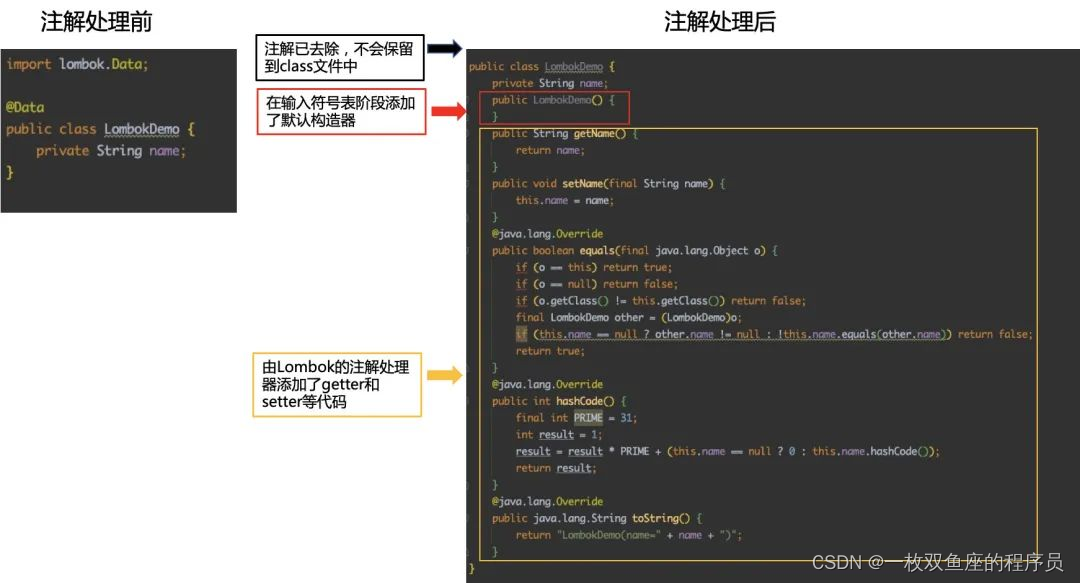Click 'public java.lang.String toString() {'

point(596,518)
